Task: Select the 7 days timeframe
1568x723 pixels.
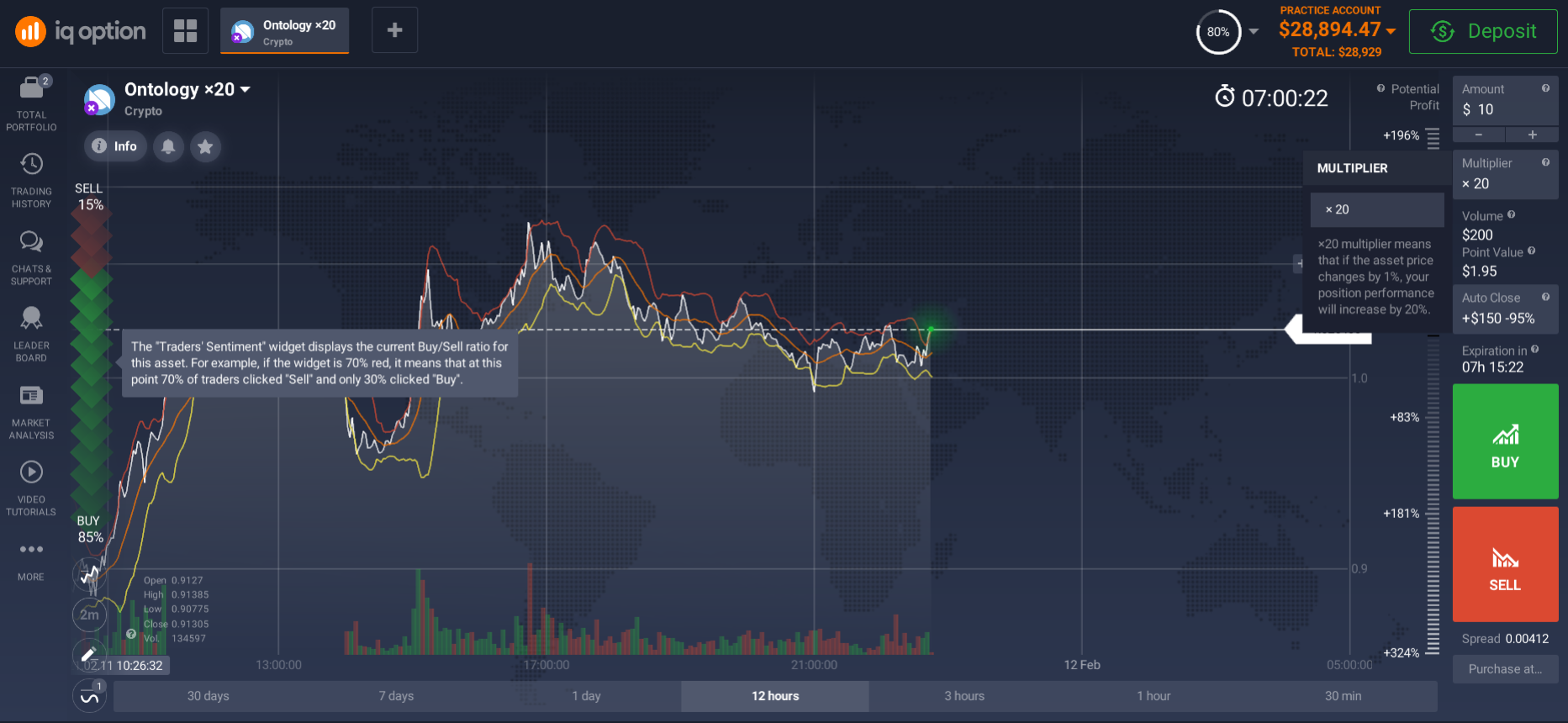Action: coord(396,696)
